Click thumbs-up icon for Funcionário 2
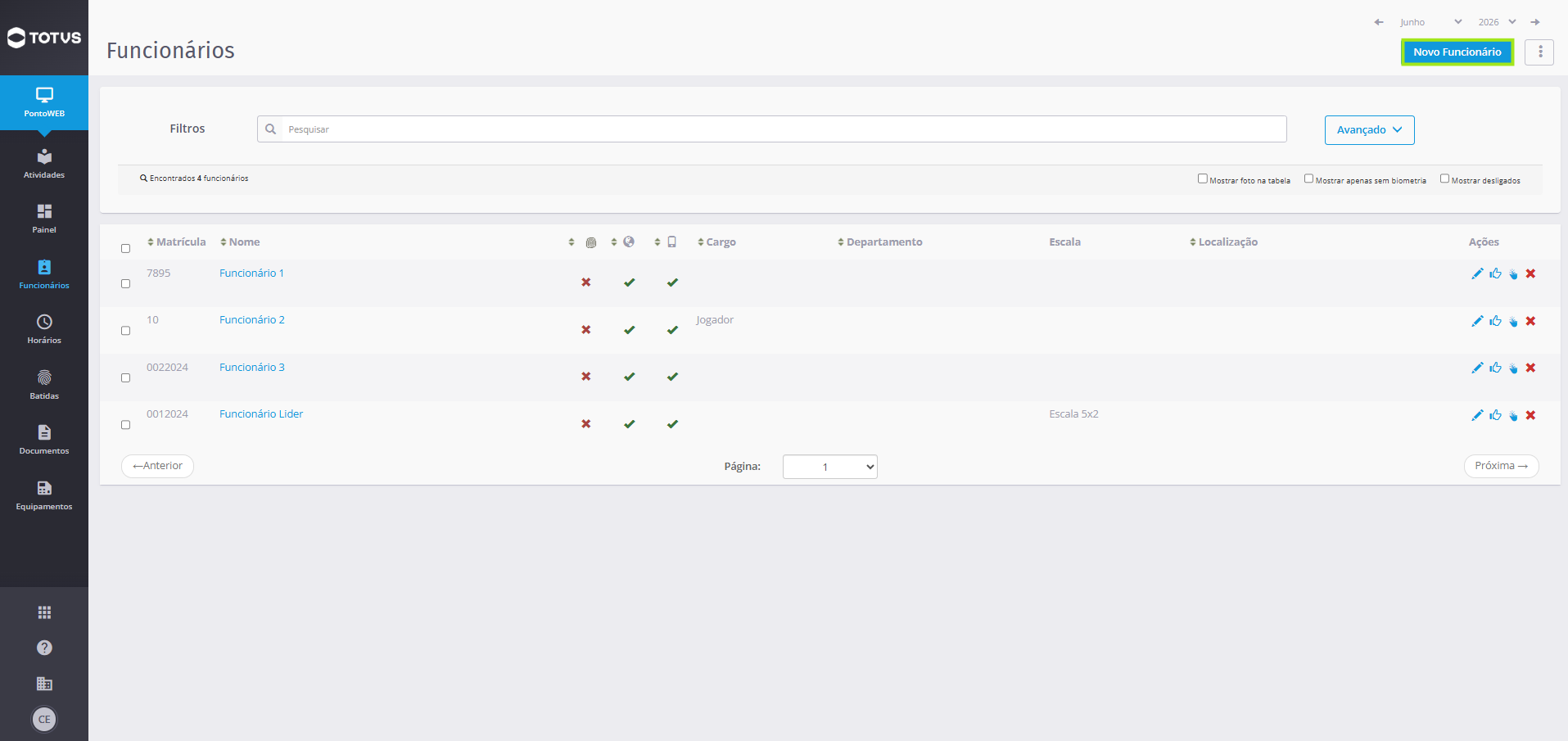The image size is (1568, 741). (x=1495, y=321)
